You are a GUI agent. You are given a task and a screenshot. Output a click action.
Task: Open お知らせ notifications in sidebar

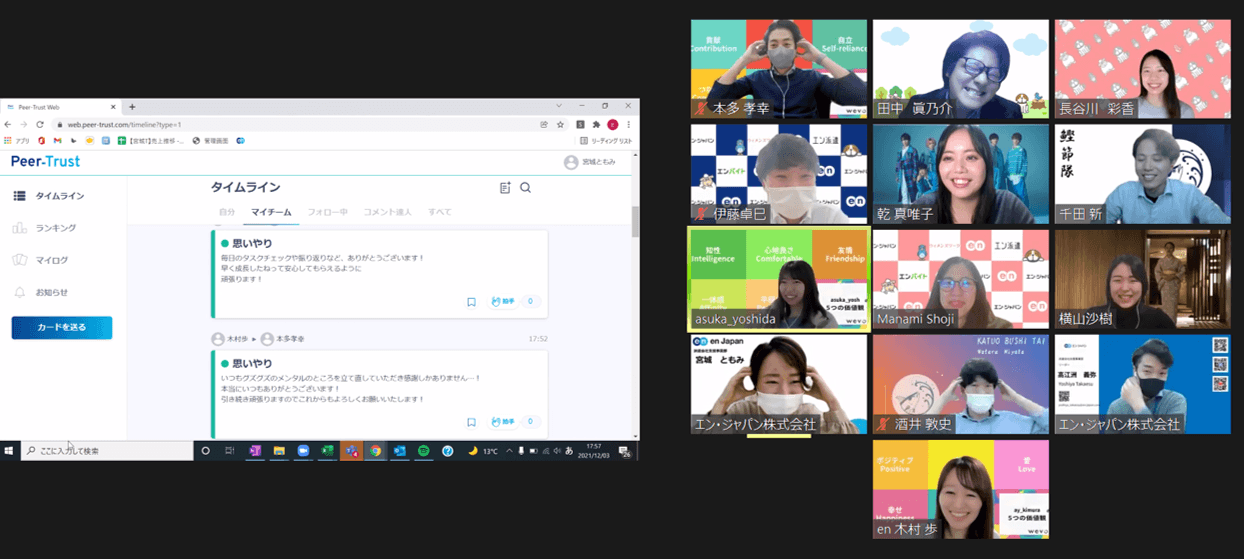point(52,292)
